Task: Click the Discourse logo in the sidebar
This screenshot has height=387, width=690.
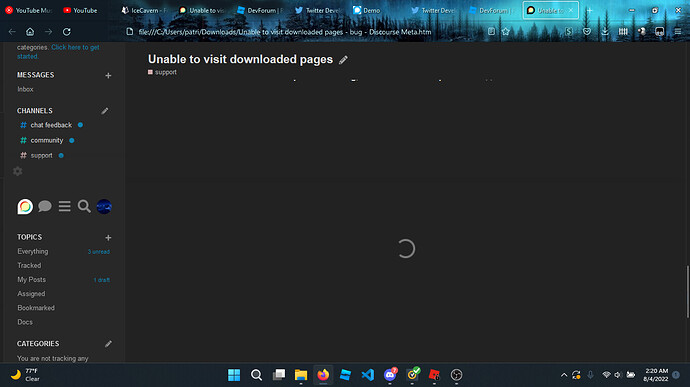Action: pyautogui.click(x=25, y=206)
